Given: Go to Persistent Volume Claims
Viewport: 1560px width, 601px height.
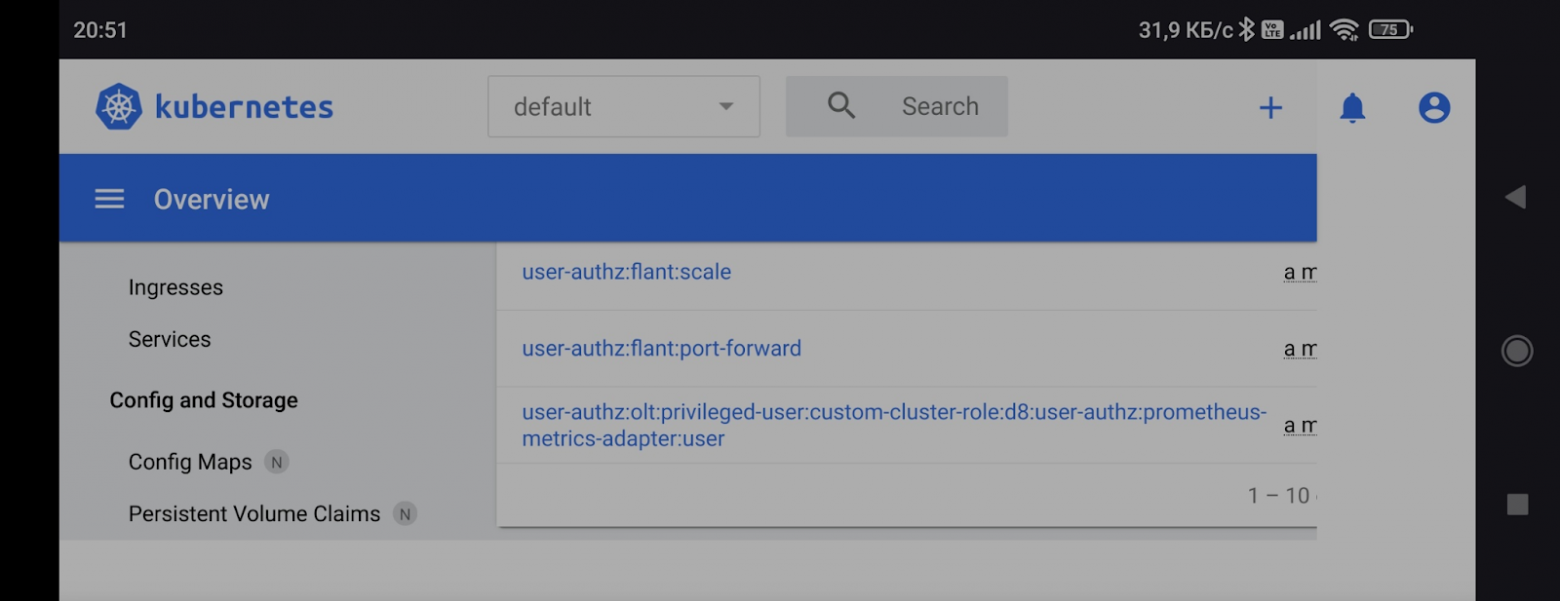Looking at the screenshot, I should (254, 514).
